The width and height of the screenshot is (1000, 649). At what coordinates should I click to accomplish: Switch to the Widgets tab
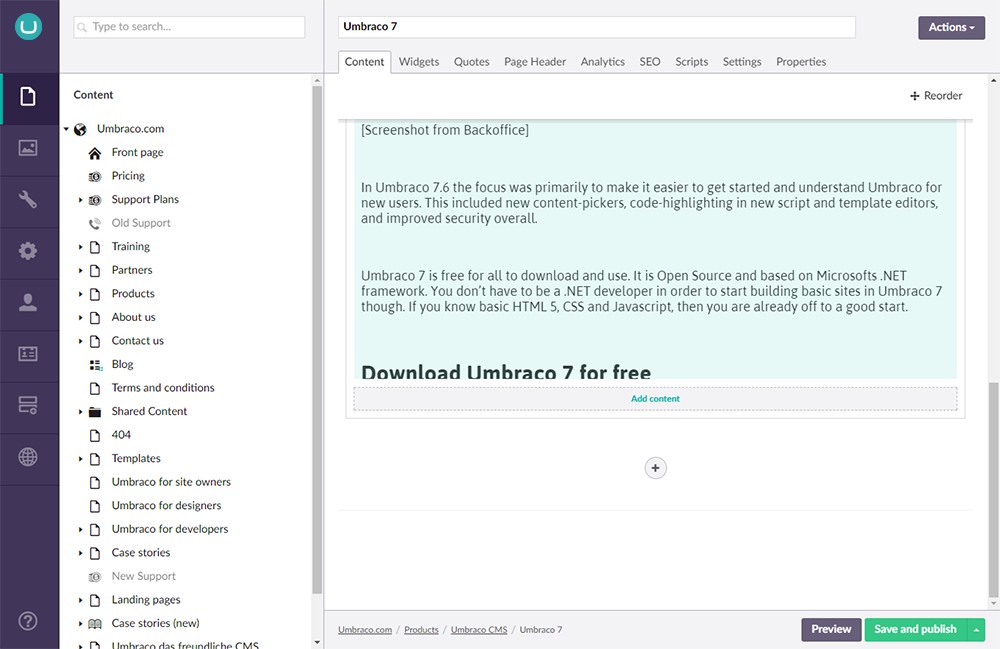coord(419,62)
